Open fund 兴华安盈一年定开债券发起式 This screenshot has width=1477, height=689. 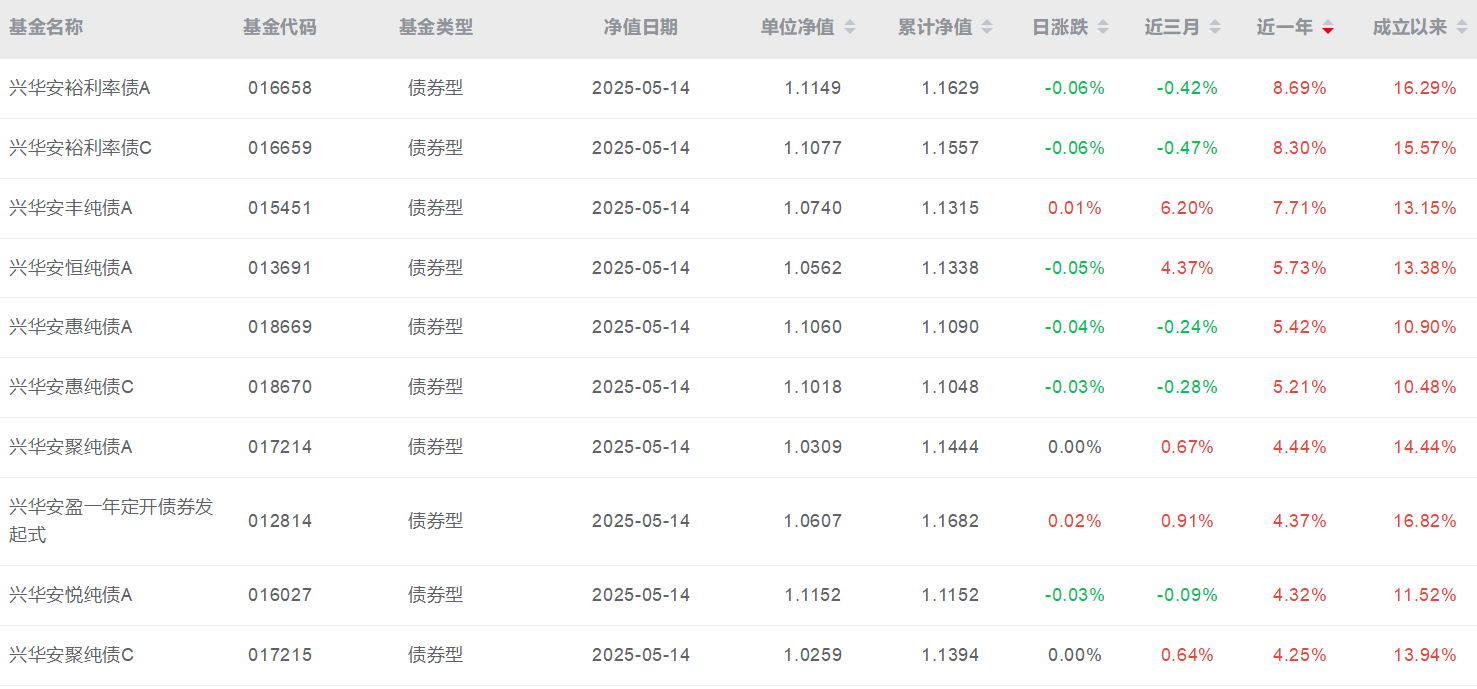[111, 521]
